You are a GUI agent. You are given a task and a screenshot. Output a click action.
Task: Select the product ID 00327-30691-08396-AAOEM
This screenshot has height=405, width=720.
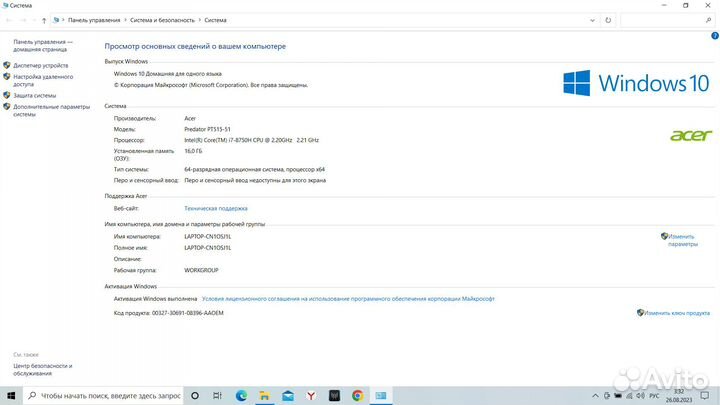(188, 313)
